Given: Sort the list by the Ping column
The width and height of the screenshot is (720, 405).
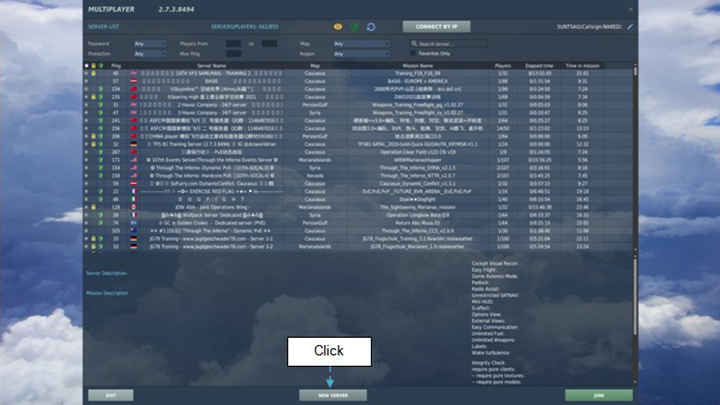Looking at the screenshot, I should (x=116, y=66).
